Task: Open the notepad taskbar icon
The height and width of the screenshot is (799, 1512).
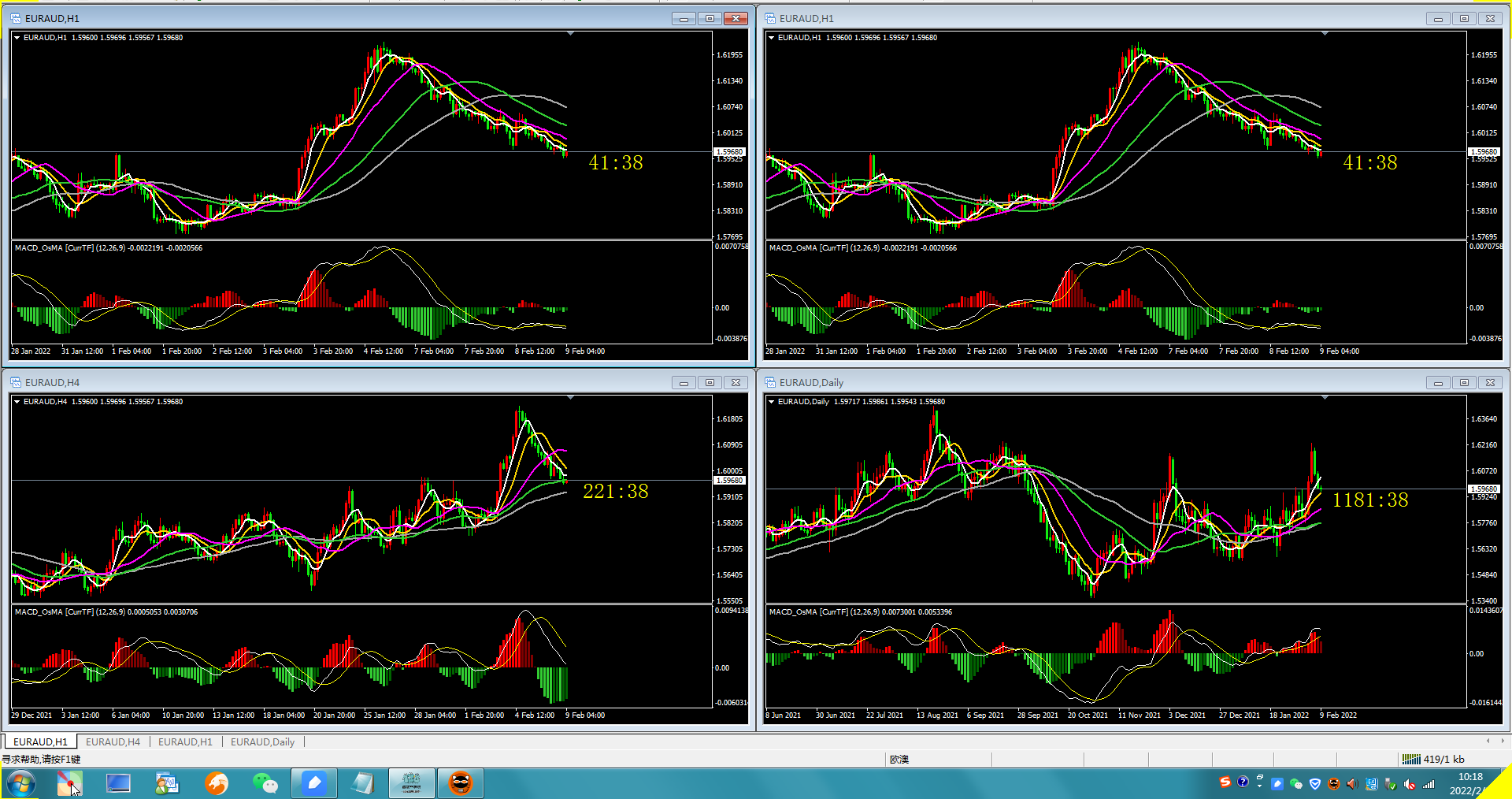Action: (363, 783)
